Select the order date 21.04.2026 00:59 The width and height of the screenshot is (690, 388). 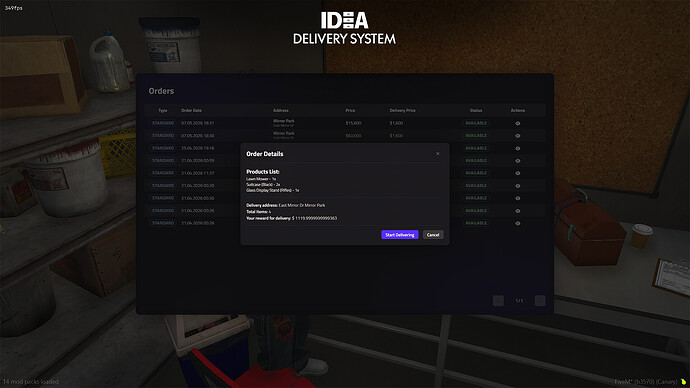[x=198, y=161]
